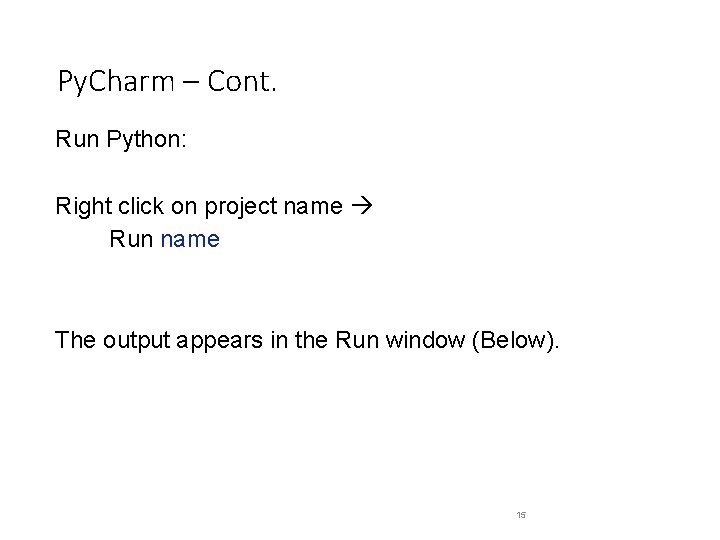The height and width of the screenshot is (540, 720).
Task: Click the word 'output' in last sentence
Action: 132,340
